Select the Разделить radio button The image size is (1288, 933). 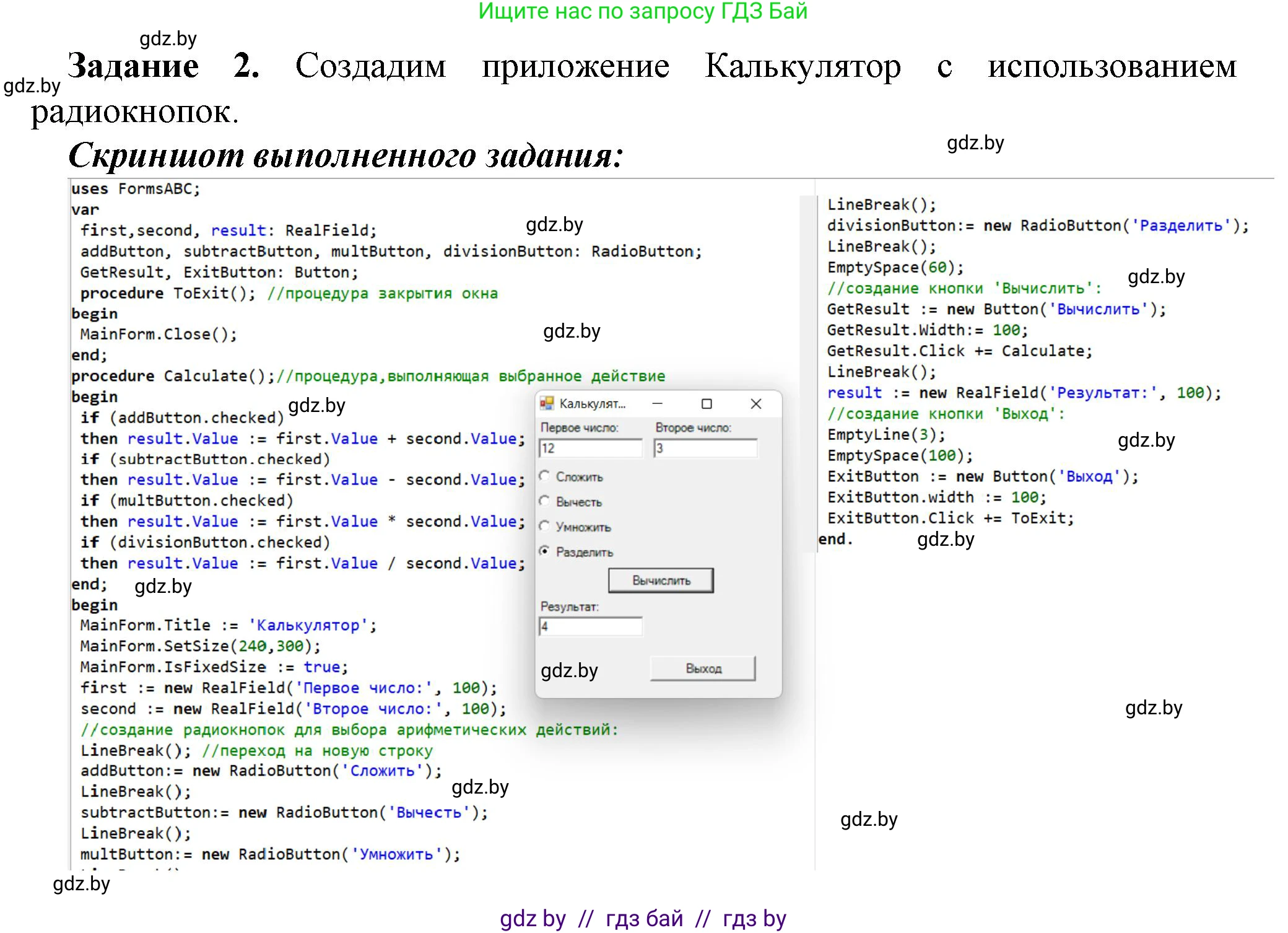[x=544, y=551]
